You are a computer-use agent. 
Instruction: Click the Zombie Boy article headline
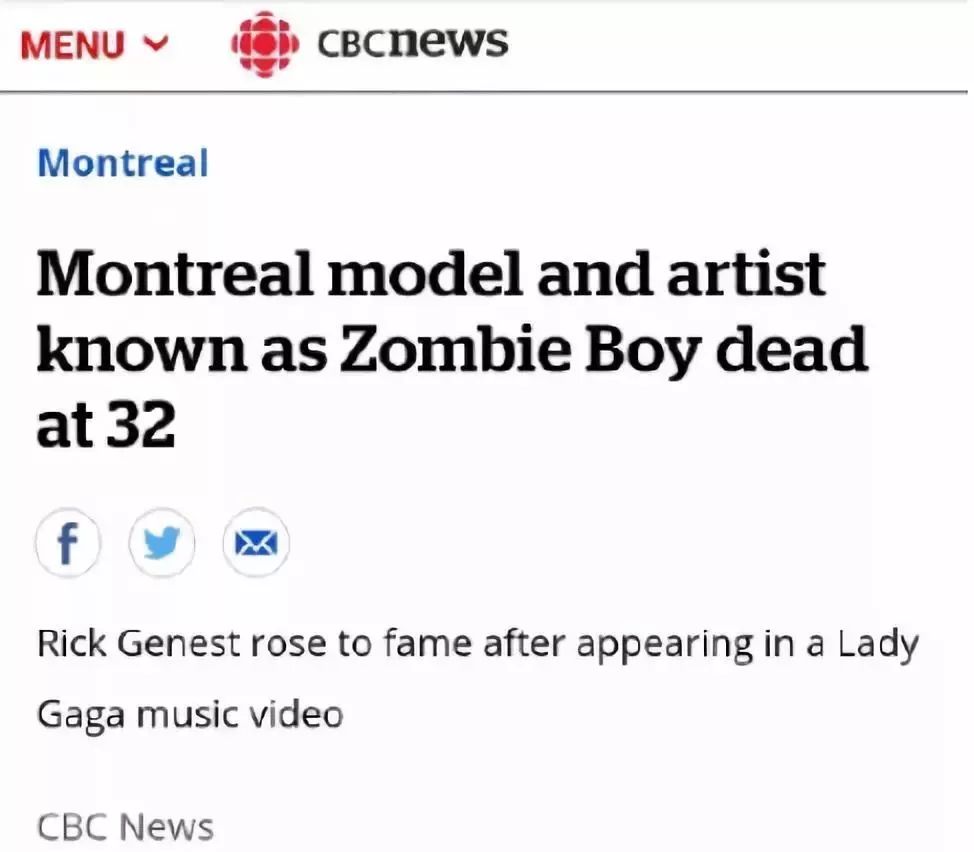[x=452, y=348]
